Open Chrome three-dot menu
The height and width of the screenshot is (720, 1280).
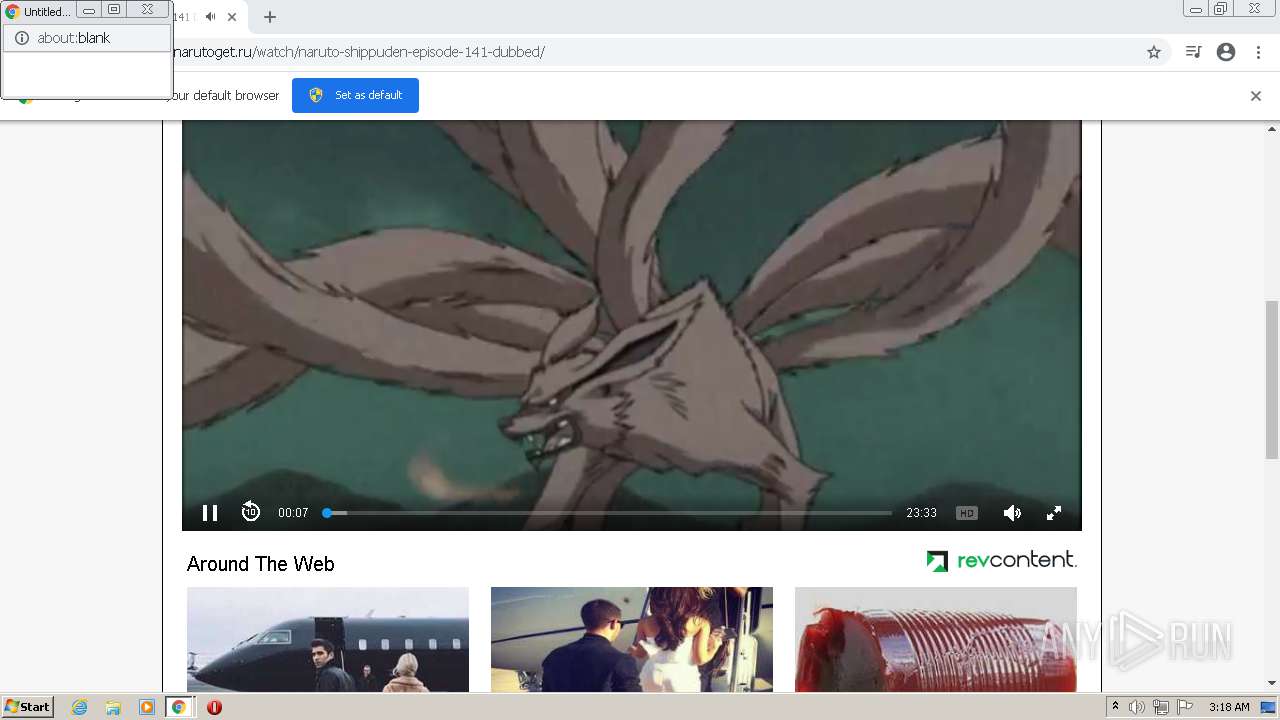click(1258, 52)
